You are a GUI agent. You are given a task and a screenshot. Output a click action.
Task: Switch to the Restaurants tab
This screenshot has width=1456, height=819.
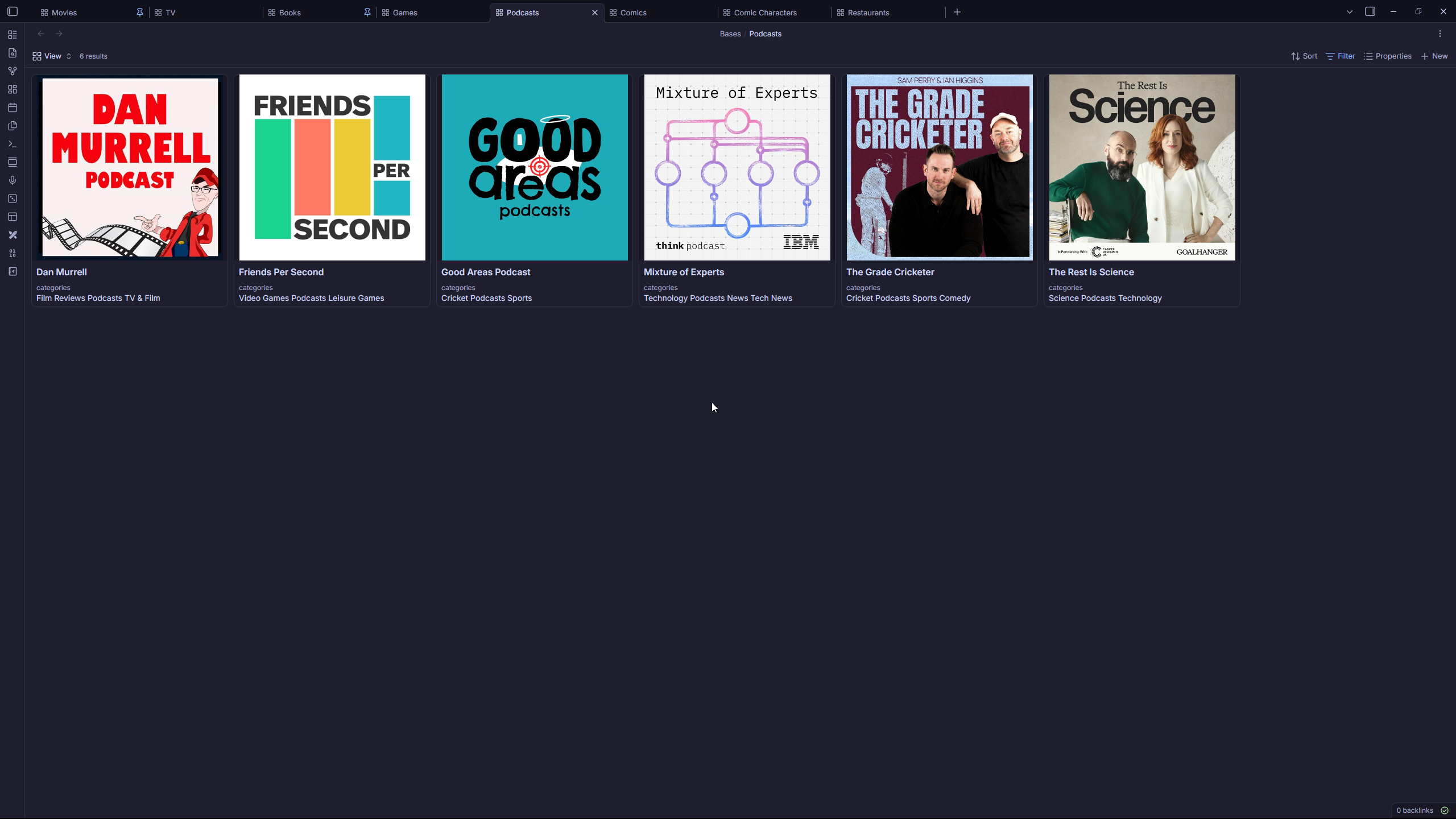pos(868,12)
